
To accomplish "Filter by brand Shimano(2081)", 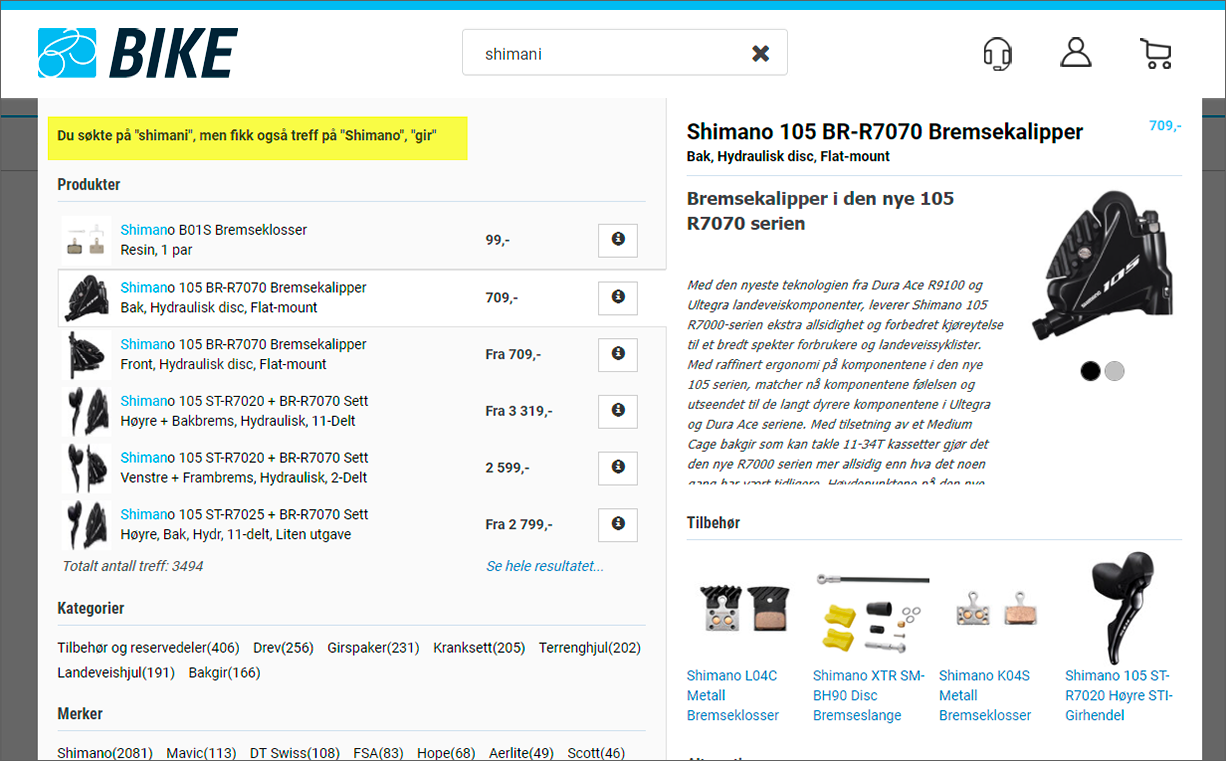I will [105, 753].
